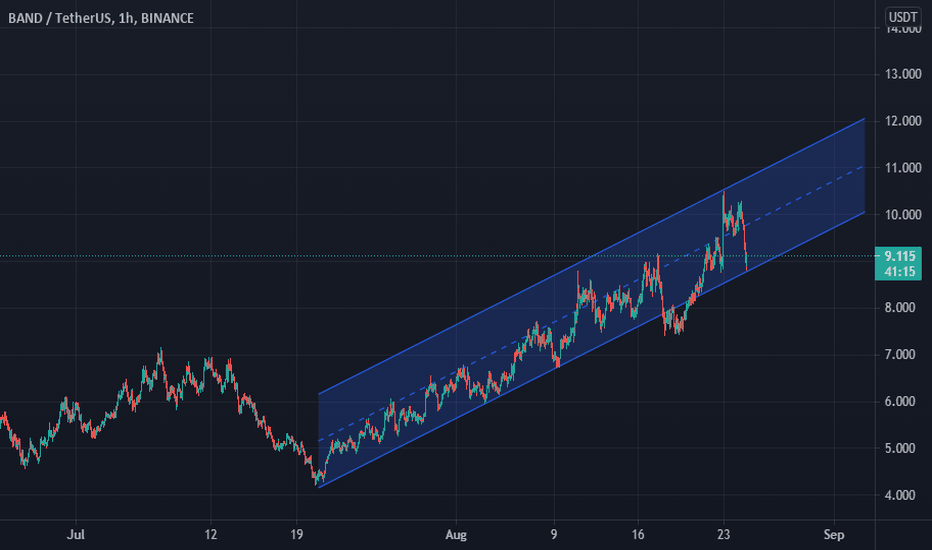Click the 23 date label on time axis
The width and height of the screenshot is (932, 550).
click(x=723, y=535)
